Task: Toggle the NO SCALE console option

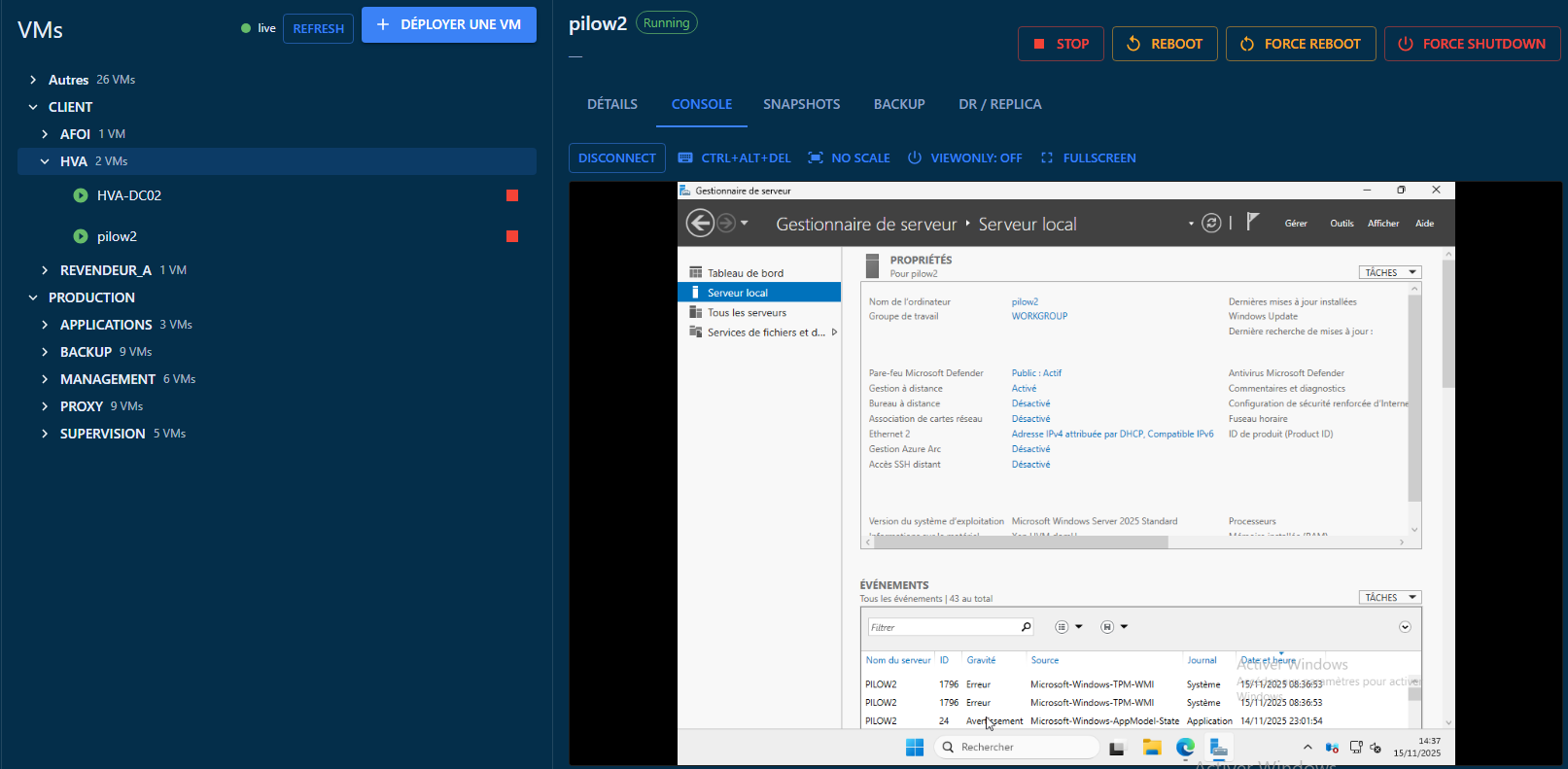Action: (x=850, y=157)
